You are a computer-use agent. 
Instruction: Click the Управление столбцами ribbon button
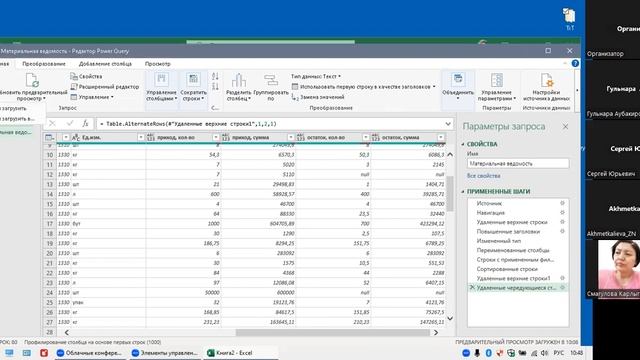click(x=161, y=87)
